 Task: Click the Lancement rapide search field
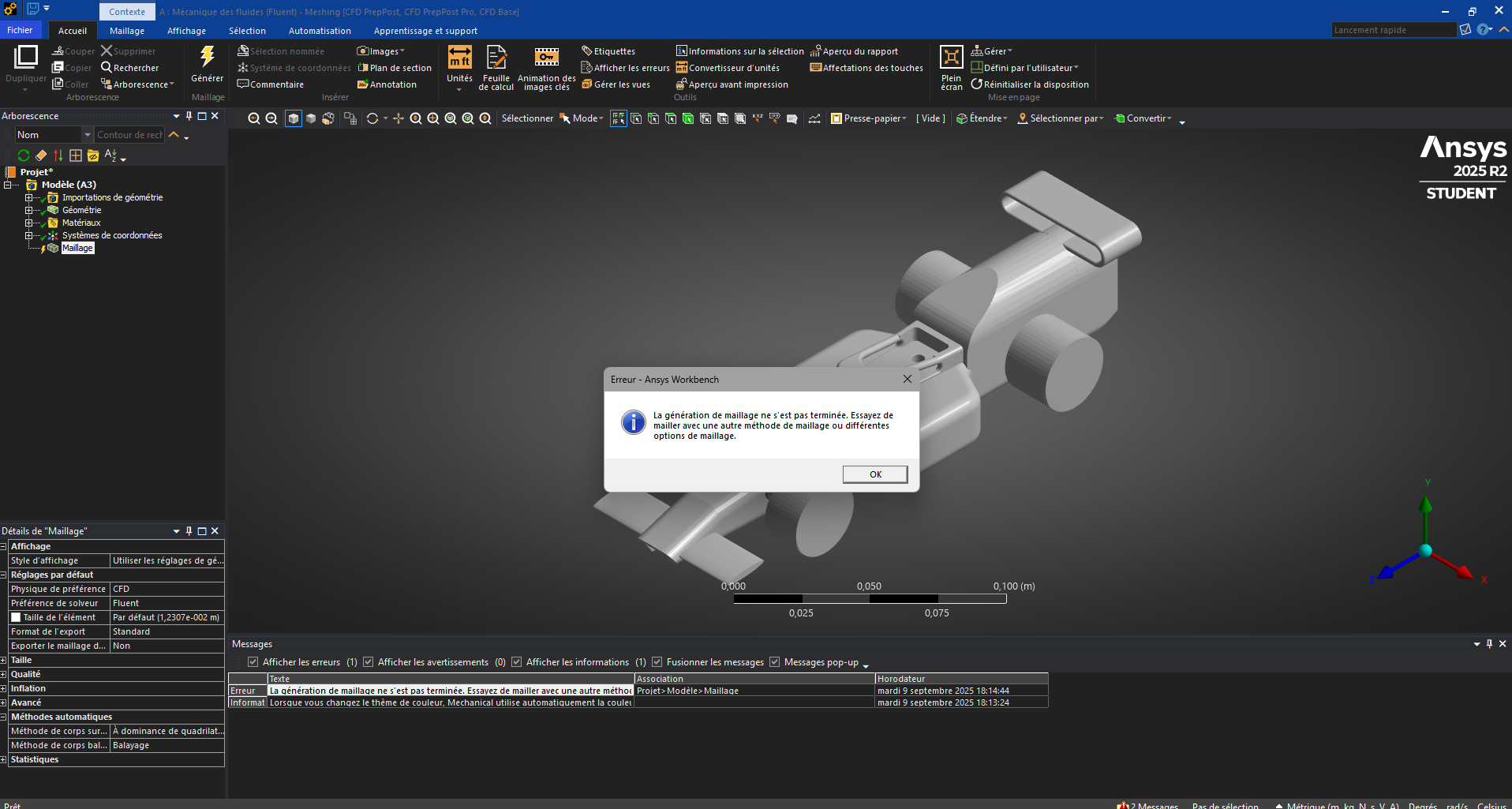pos(1392,30)
